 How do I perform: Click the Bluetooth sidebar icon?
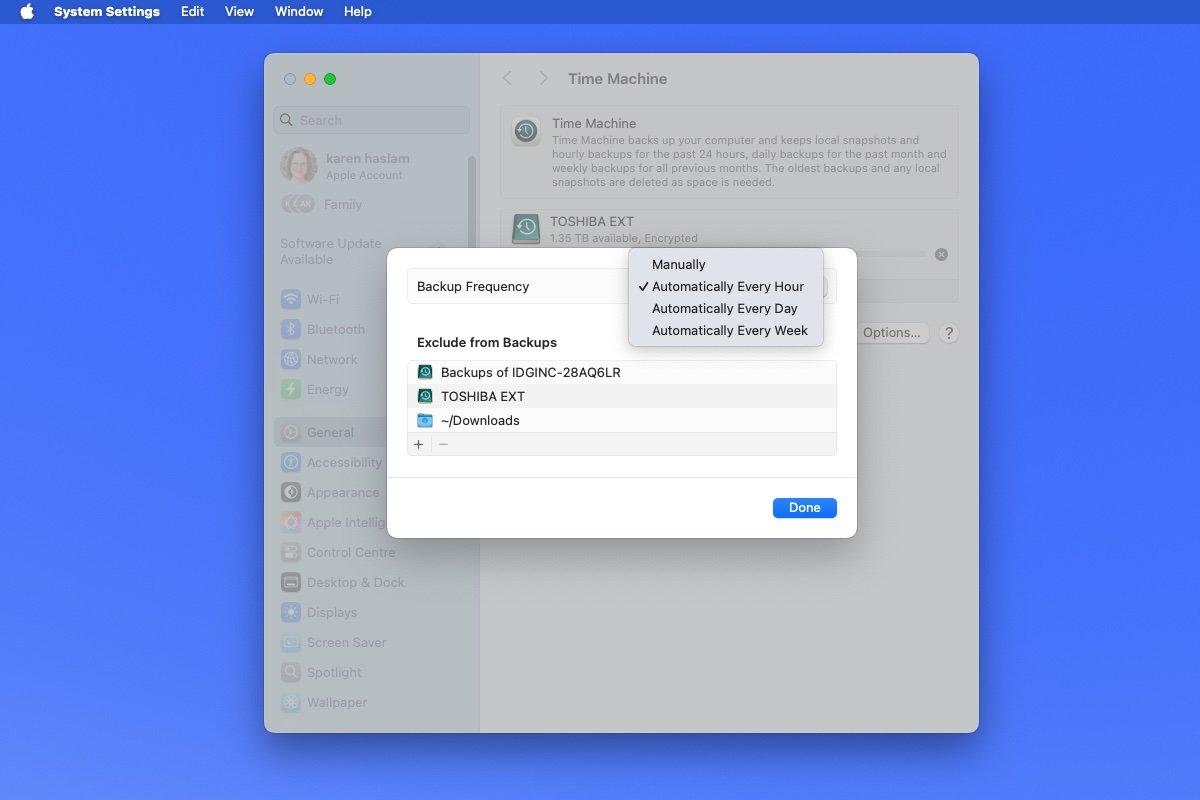[x=291, y=329]
